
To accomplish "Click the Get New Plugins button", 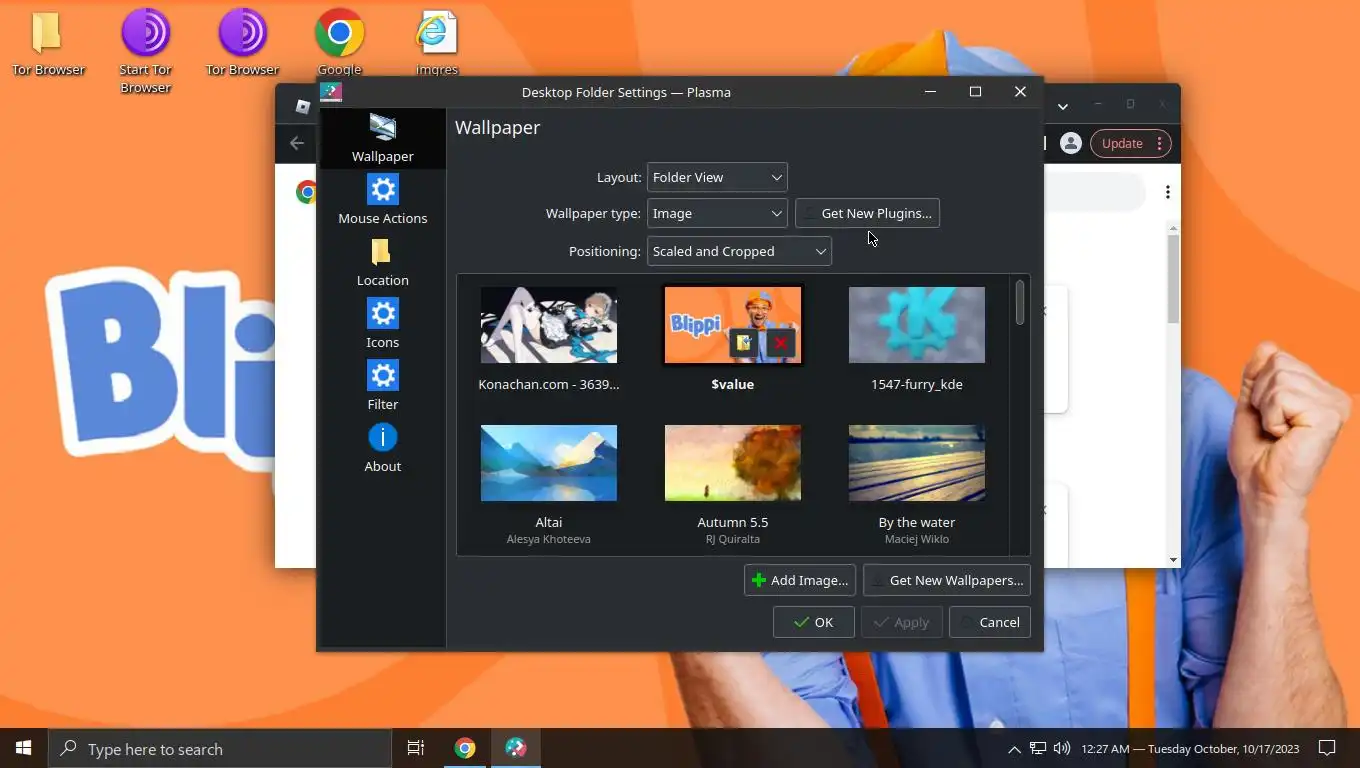I will pyautogui.click(x=867, y=213).
